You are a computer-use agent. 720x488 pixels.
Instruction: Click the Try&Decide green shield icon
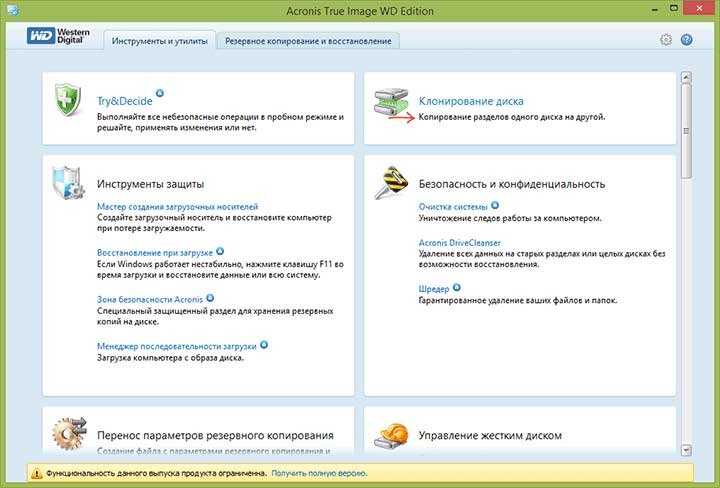tap(68, 99)
